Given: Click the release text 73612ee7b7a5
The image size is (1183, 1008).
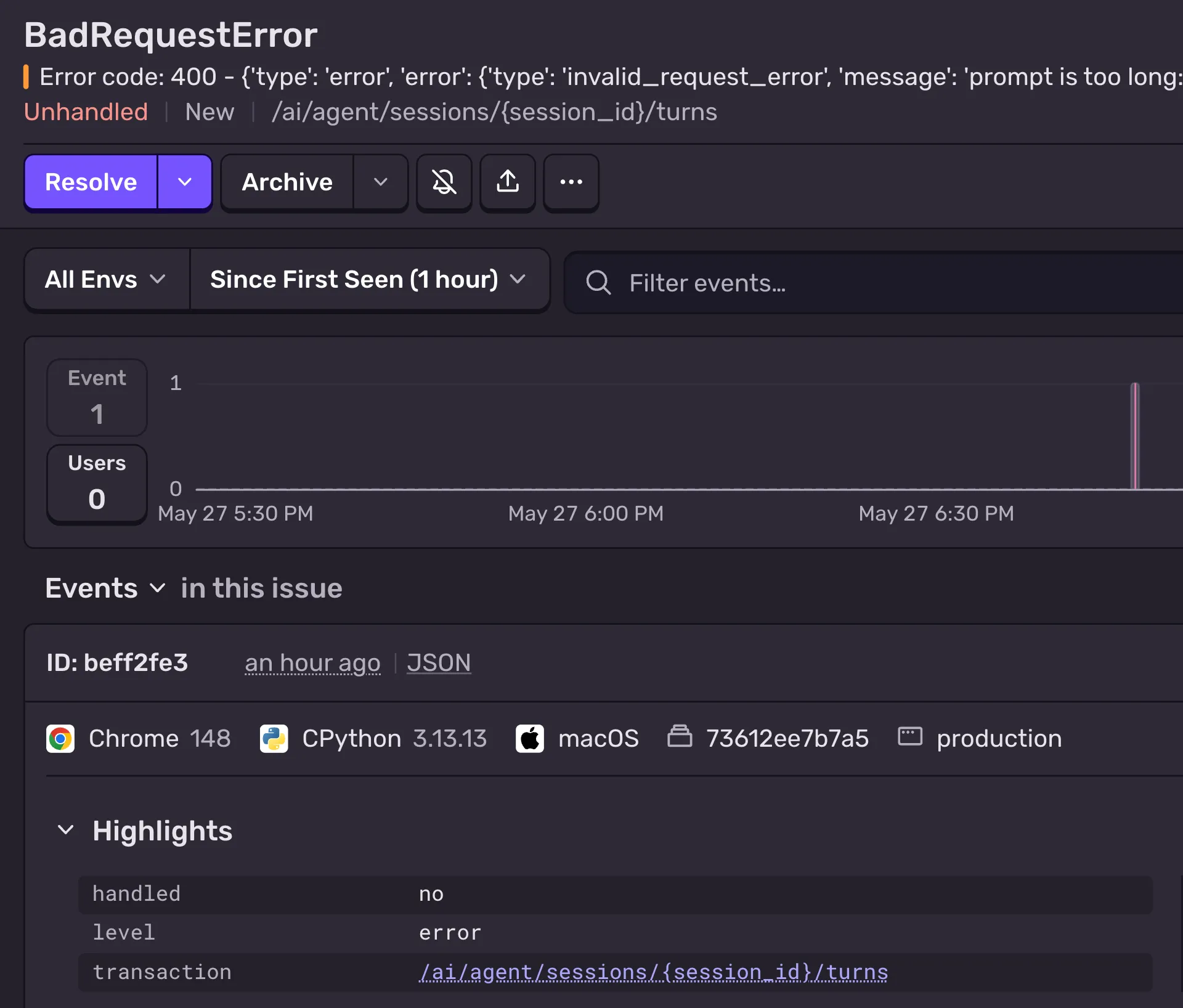Looking at the screenshot, I should coord(787,739).
